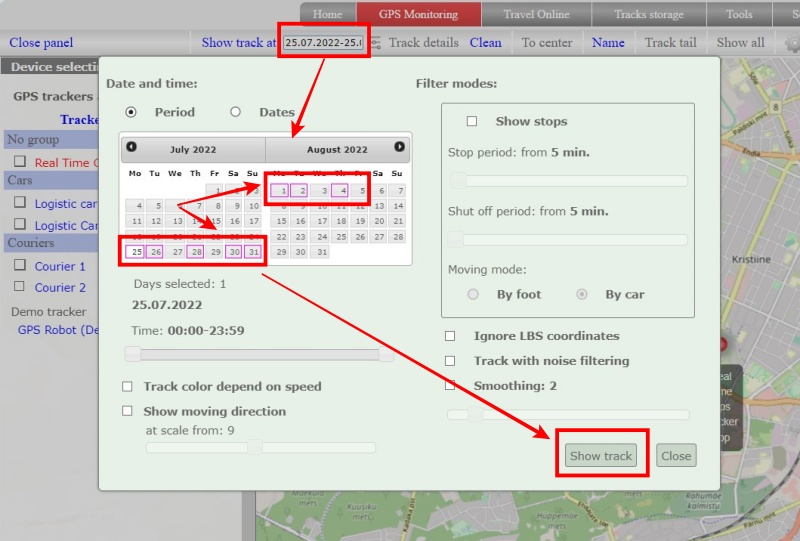The height and width of the screenshot is (541, 800).
Task: Open the Tracks storage tab
Action: coord(649,15)
